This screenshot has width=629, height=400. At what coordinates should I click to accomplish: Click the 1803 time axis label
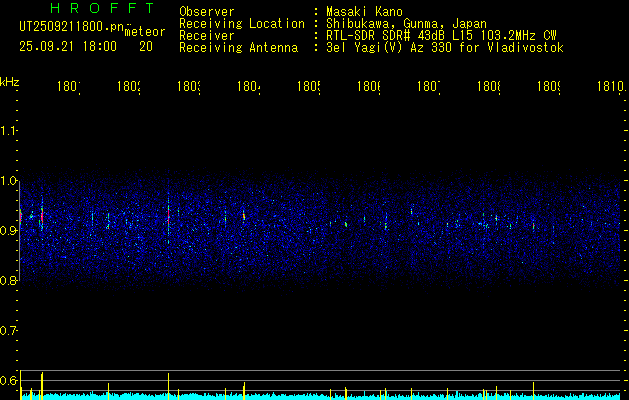click(x=189, y=86)
